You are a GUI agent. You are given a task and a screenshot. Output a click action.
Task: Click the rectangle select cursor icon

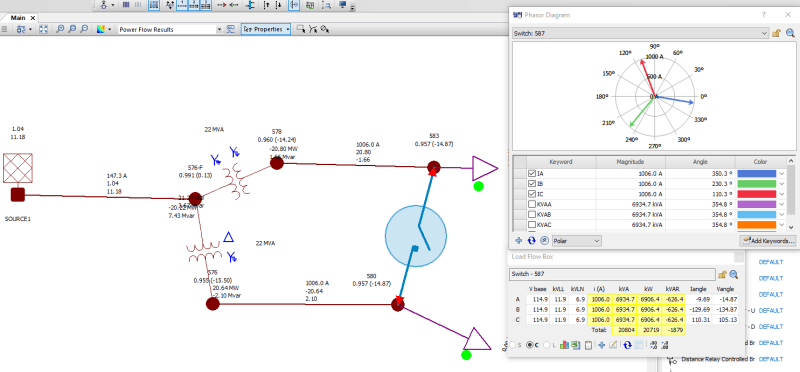[x=301, y=30]
